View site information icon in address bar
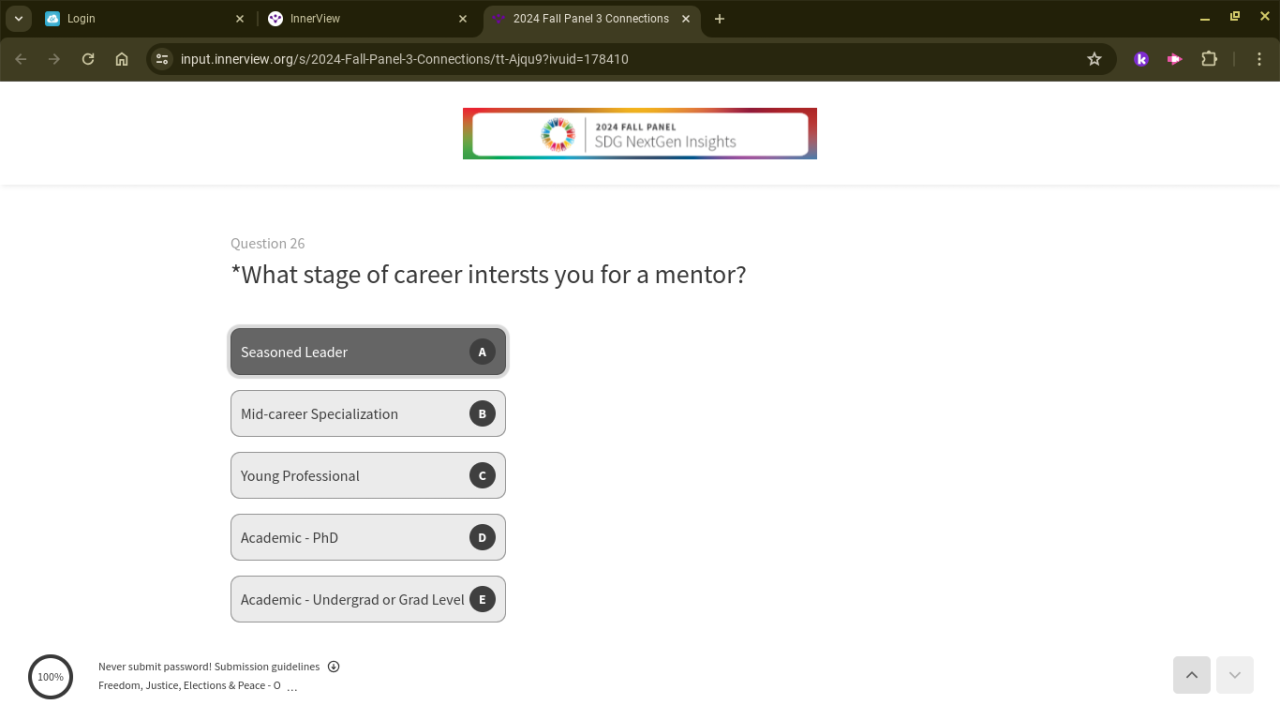Viewport: 1280px width, 720px height. click(162, 59)
